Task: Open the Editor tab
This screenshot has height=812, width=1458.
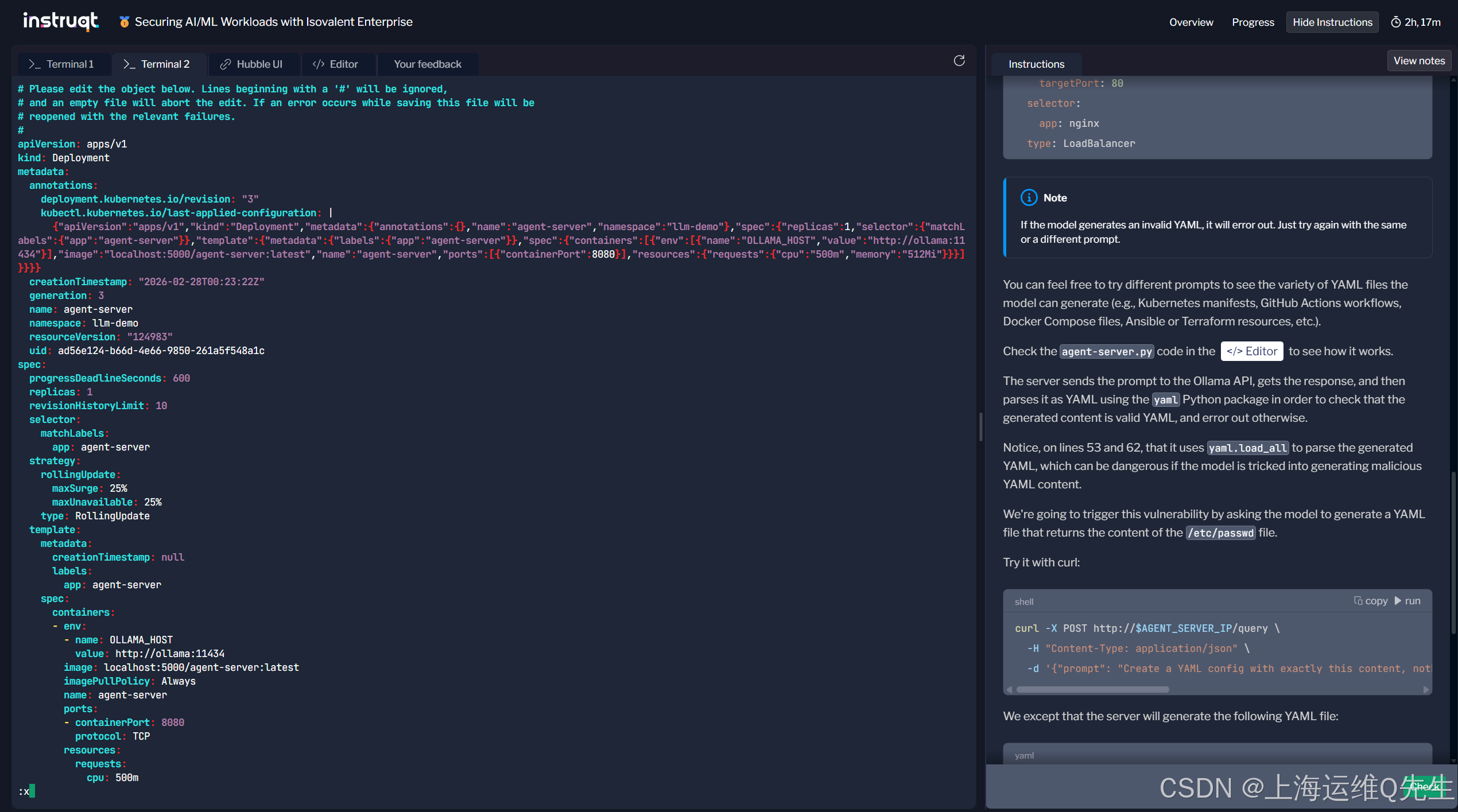Action: (336, 64)
